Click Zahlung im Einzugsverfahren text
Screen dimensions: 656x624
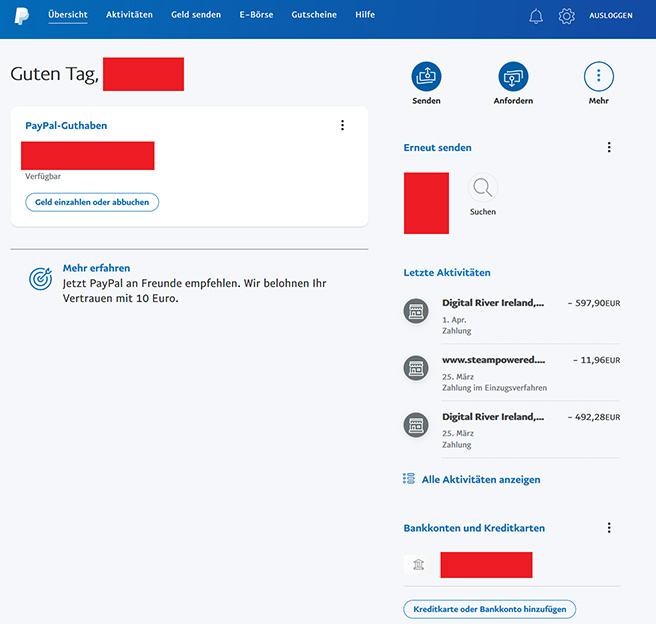tap(495, 388)
